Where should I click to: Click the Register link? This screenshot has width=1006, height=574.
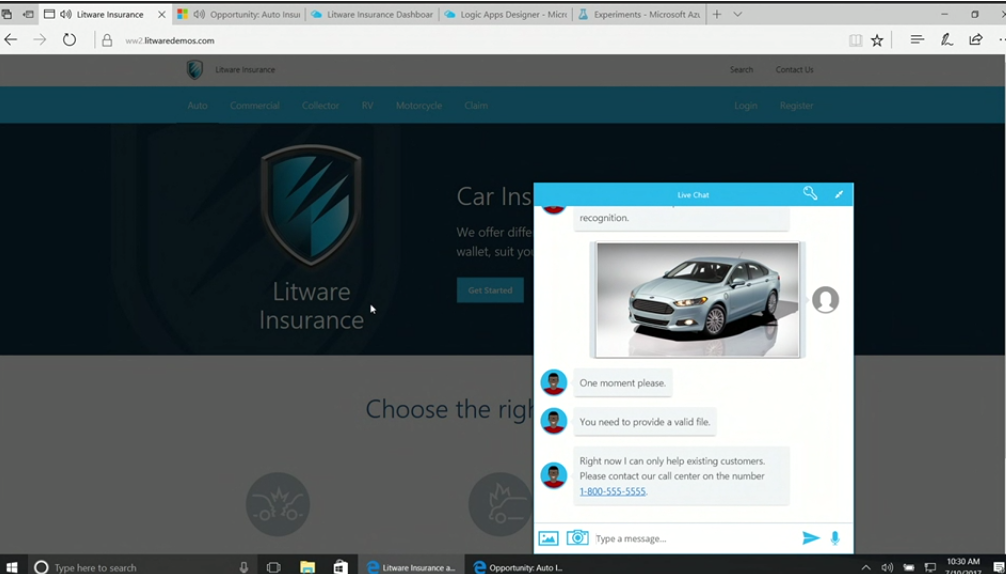[797, 105]
